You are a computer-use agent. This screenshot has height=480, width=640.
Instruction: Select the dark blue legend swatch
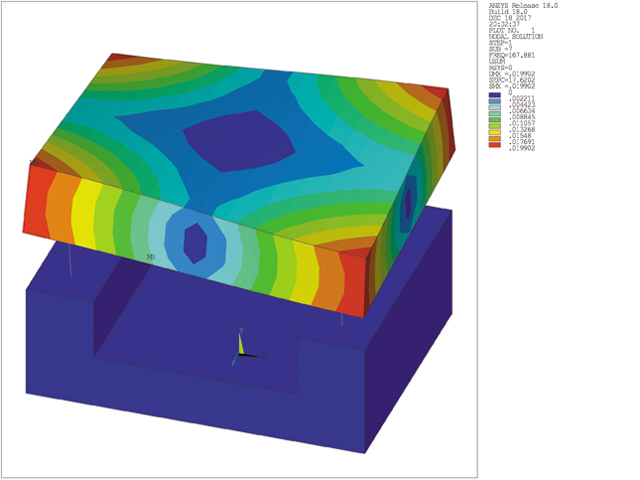coord(493,95)
